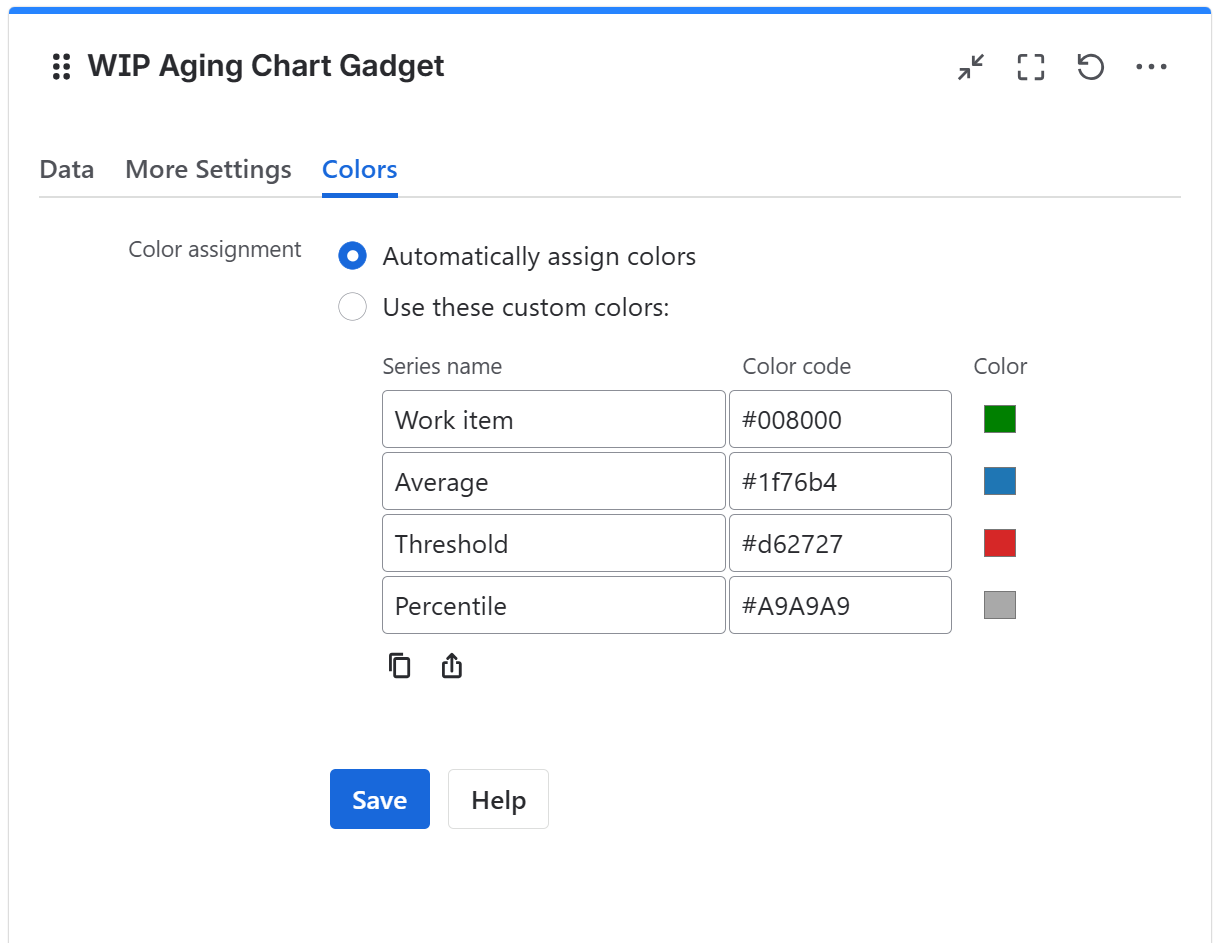The image size is (1222, 943).
Task: Click the gray Percentile color swatch
Action: pos(999,604)
